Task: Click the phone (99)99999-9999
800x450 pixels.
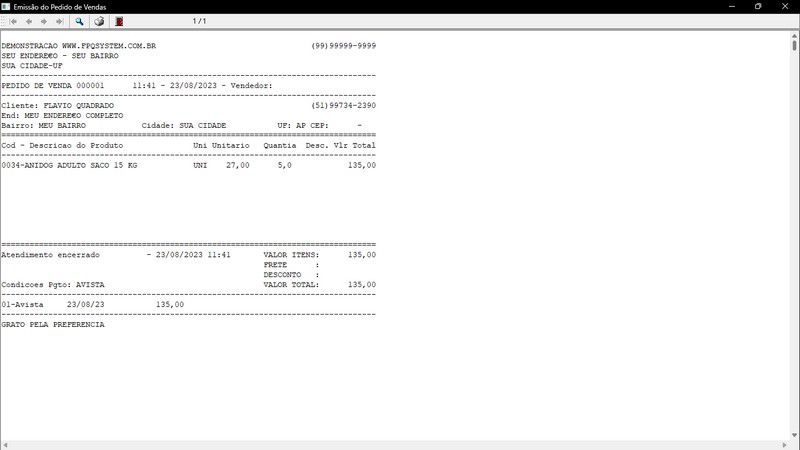Action: [x=343, y=46]
